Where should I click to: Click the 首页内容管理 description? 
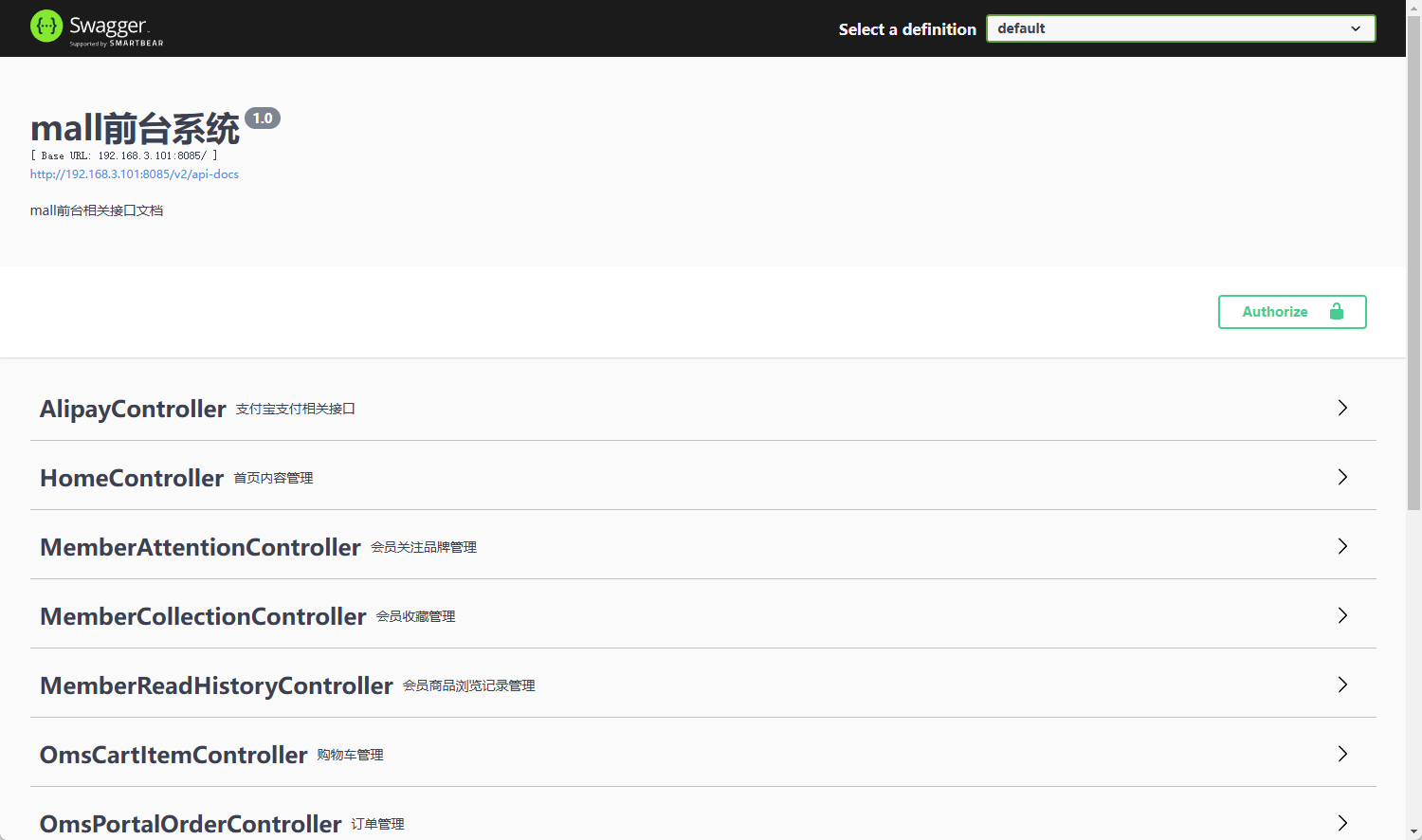point(274,478)
